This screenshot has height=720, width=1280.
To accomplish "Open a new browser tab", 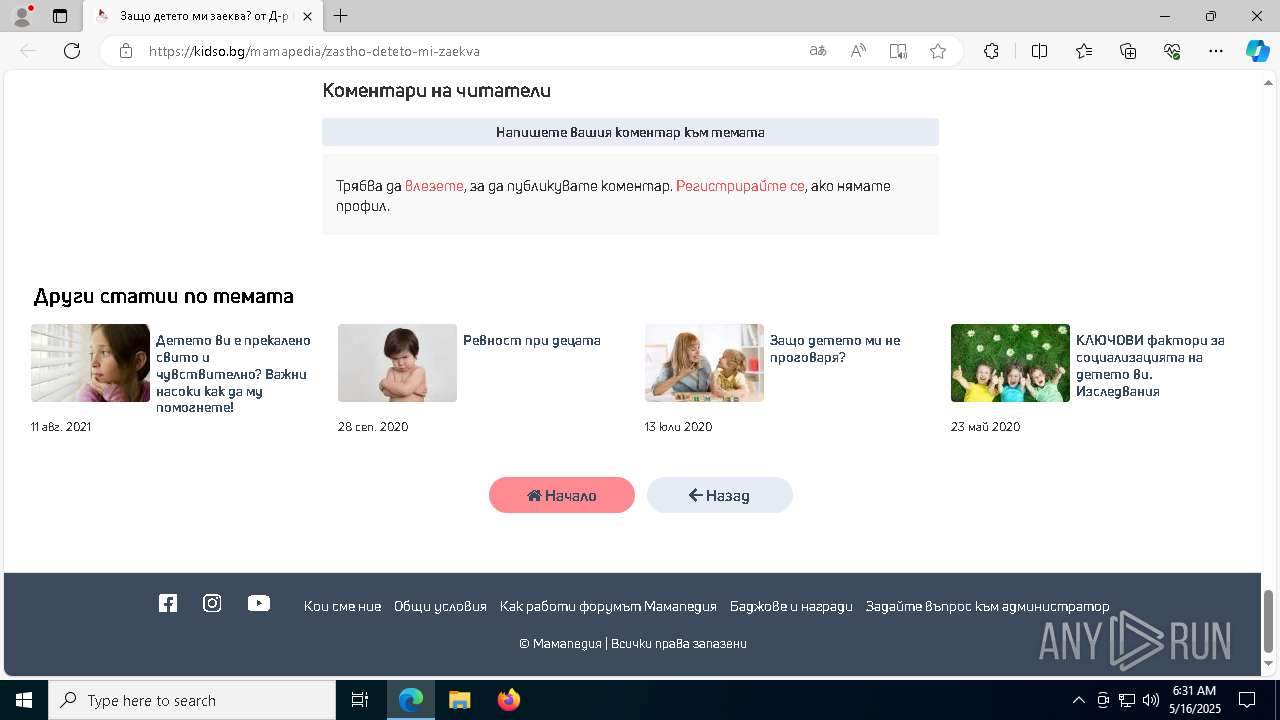I will point(341,16).
